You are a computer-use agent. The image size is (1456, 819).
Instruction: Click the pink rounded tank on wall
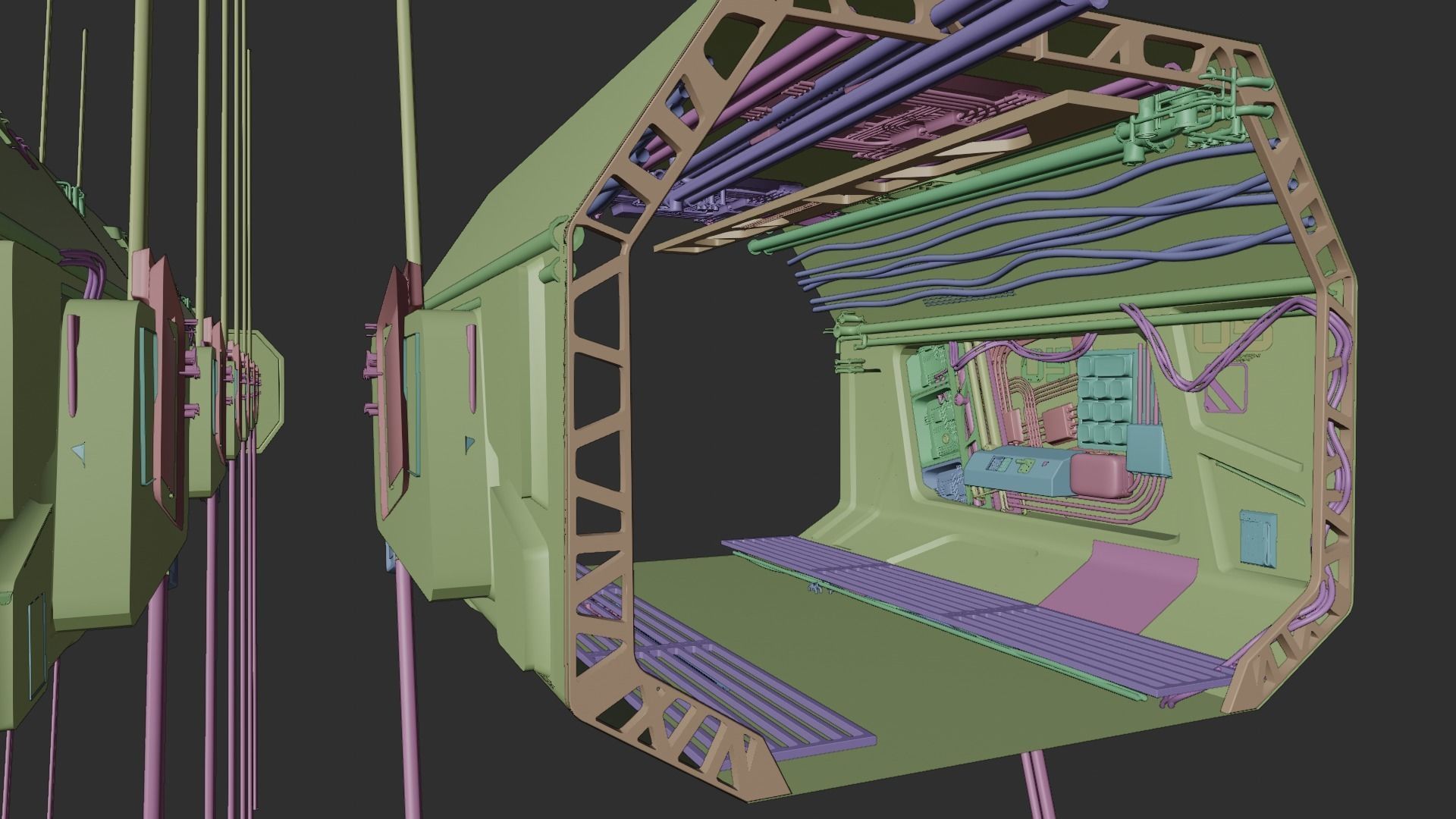[1097, 474]
